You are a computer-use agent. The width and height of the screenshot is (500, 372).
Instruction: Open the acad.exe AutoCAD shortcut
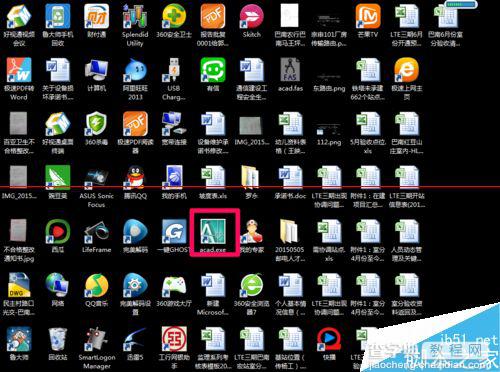point(213,232)
